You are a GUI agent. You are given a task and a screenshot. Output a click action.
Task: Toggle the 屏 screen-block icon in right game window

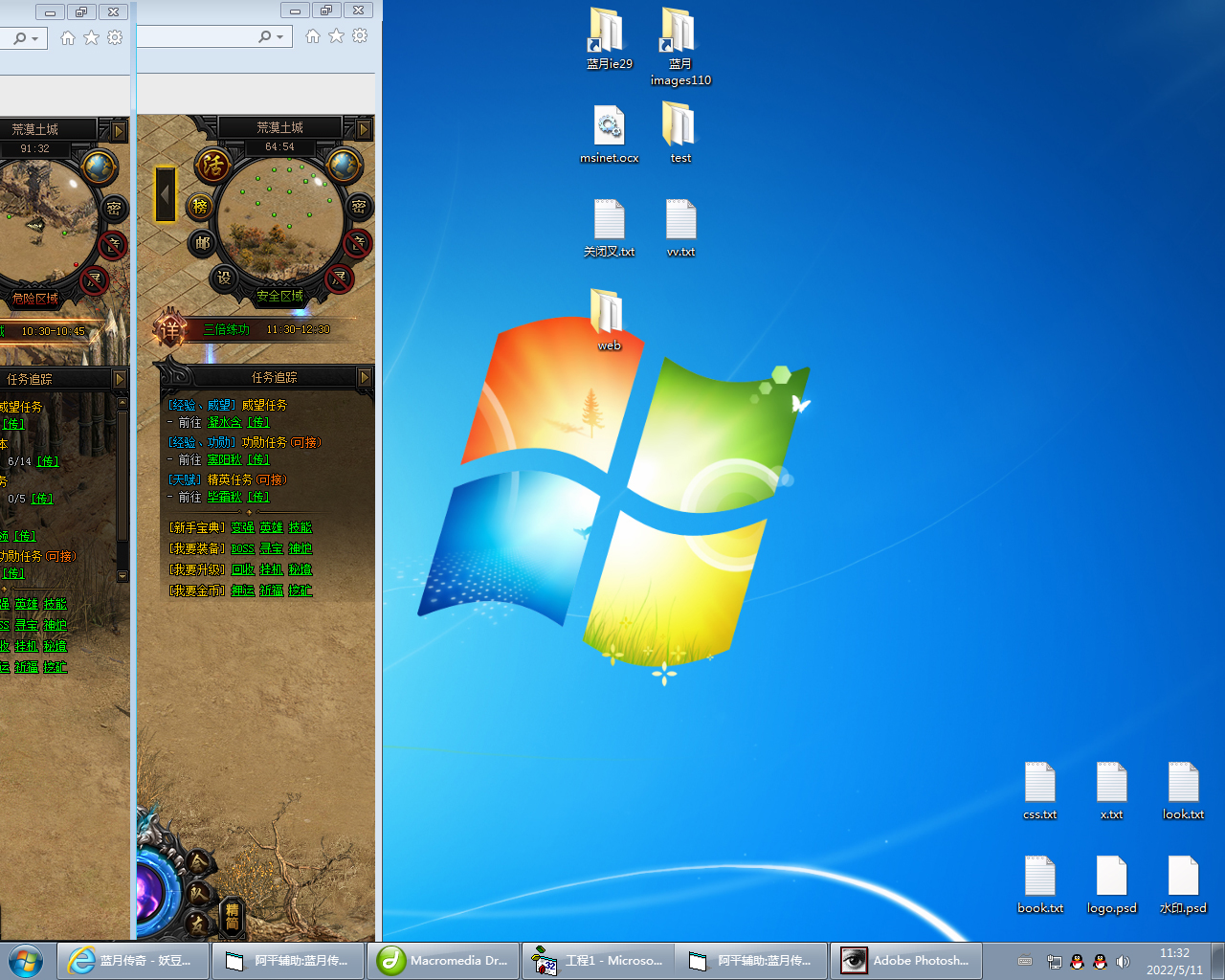pyautogui.click(x=339, y=278)
